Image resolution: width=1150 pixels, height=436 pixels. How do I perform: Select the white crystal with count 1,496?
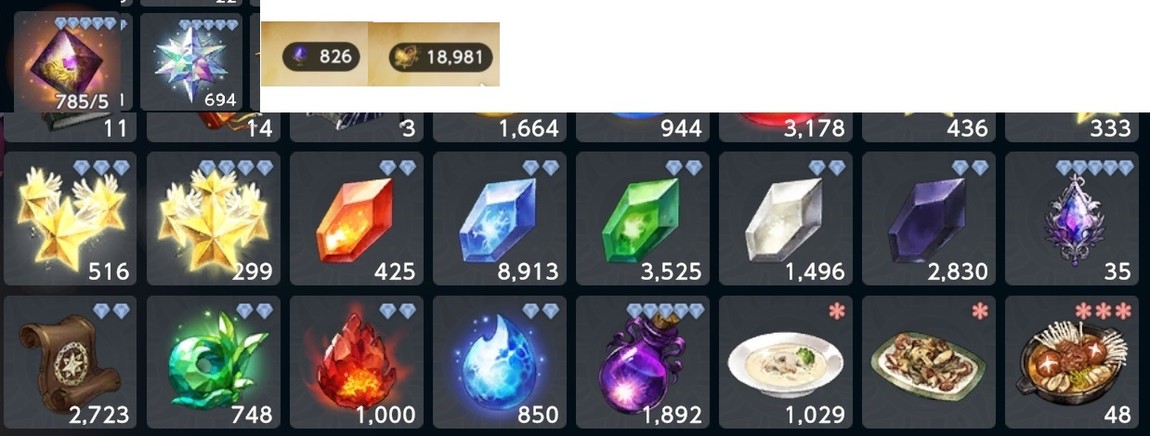pyautogui.click(x=785, y=218)
